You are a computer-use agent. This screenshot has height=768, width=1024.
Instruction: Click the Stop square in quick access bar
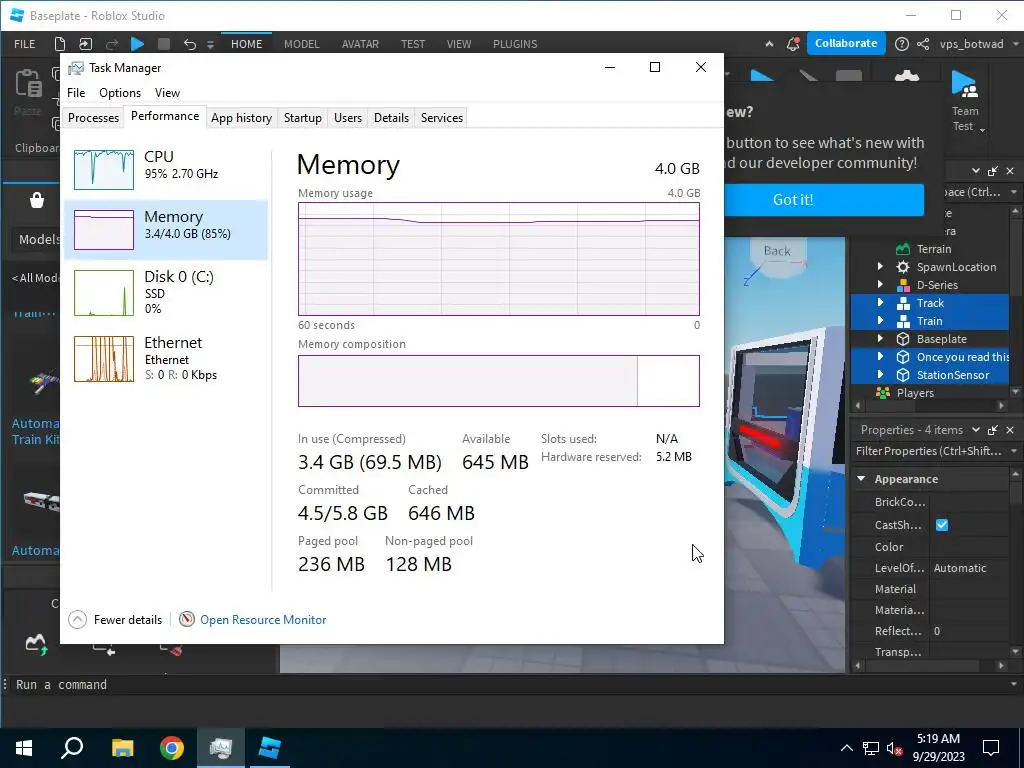pos(164,44)
